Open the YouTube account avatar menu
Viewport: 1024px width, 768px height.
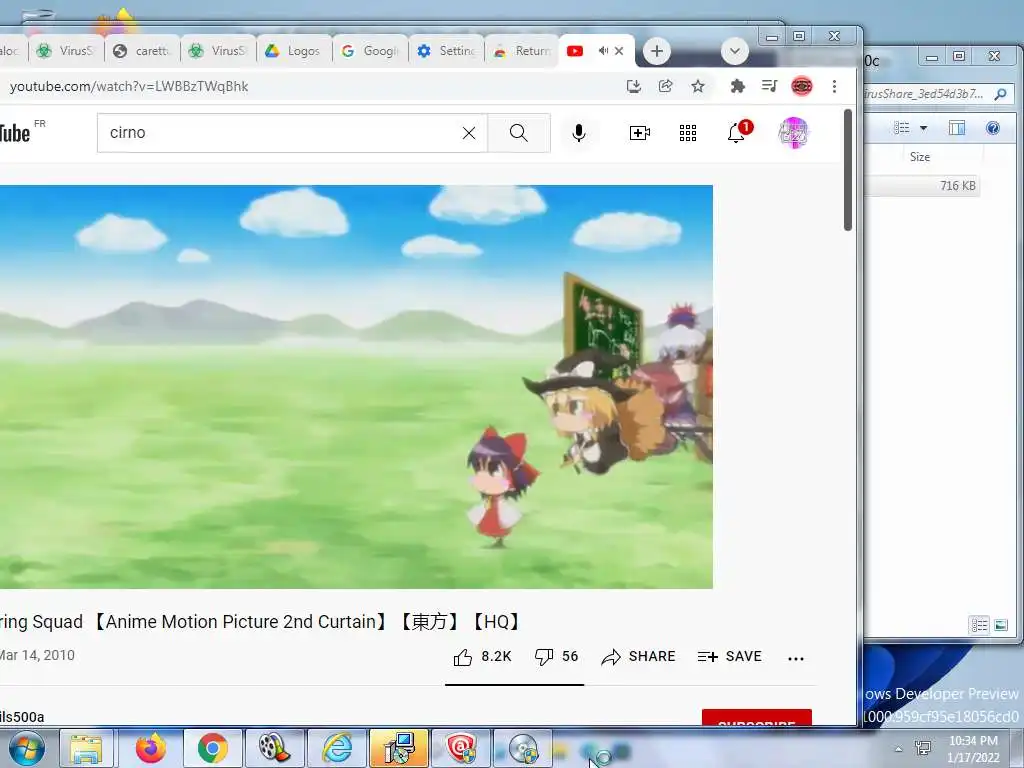point(793,133)
